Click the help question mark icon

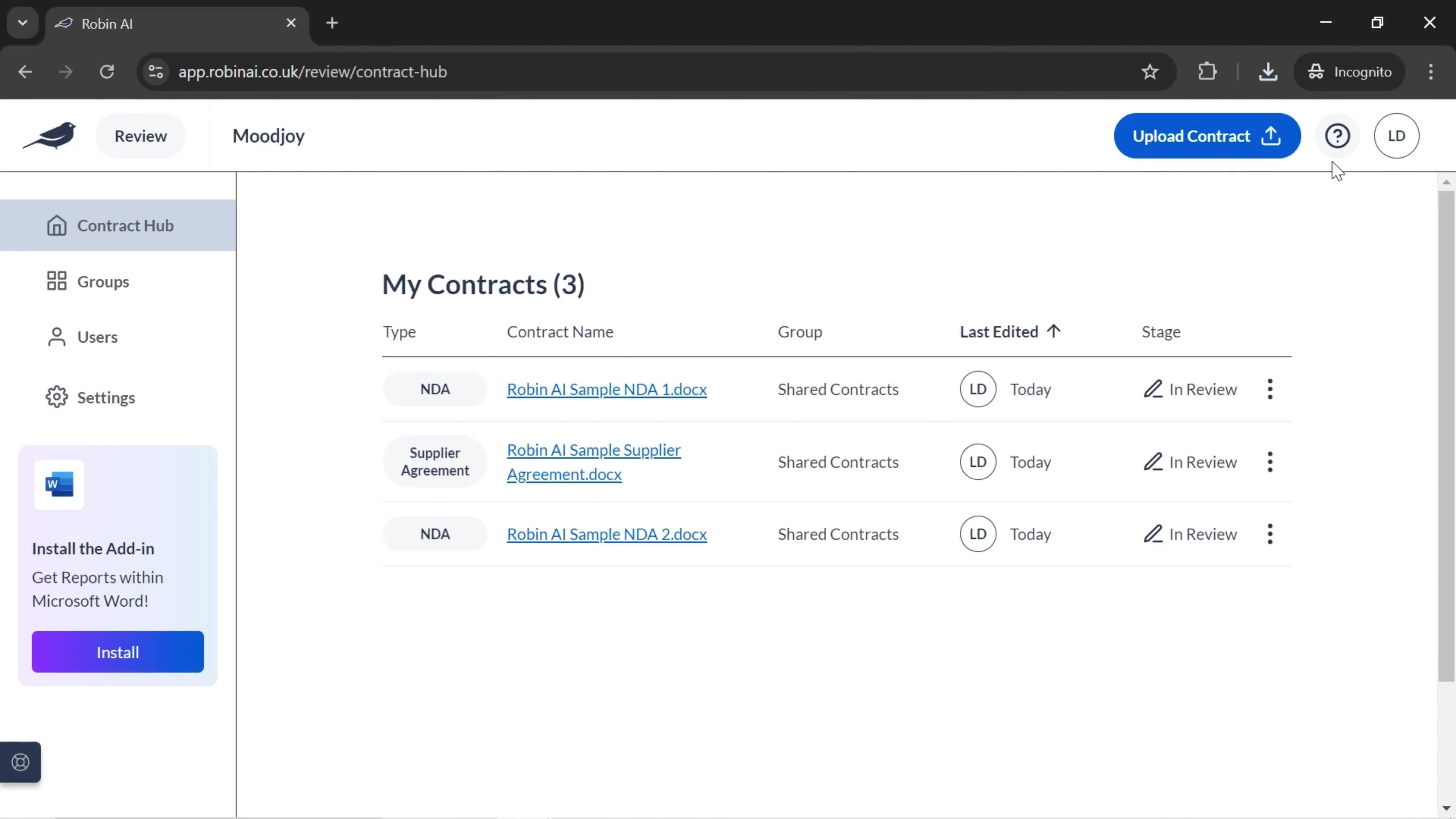1338,135
